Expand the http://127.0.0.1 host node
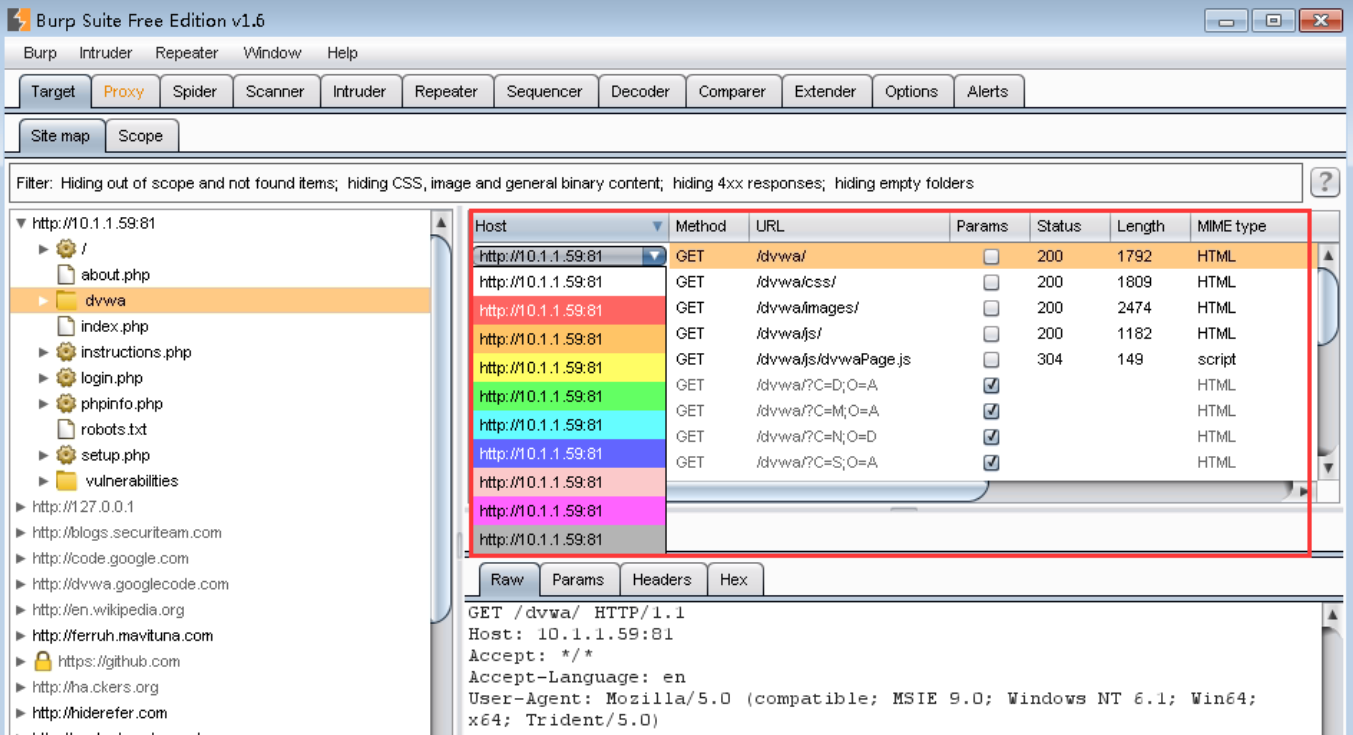The width and height of the screenshot is (1353, 735). coord(21,507)
